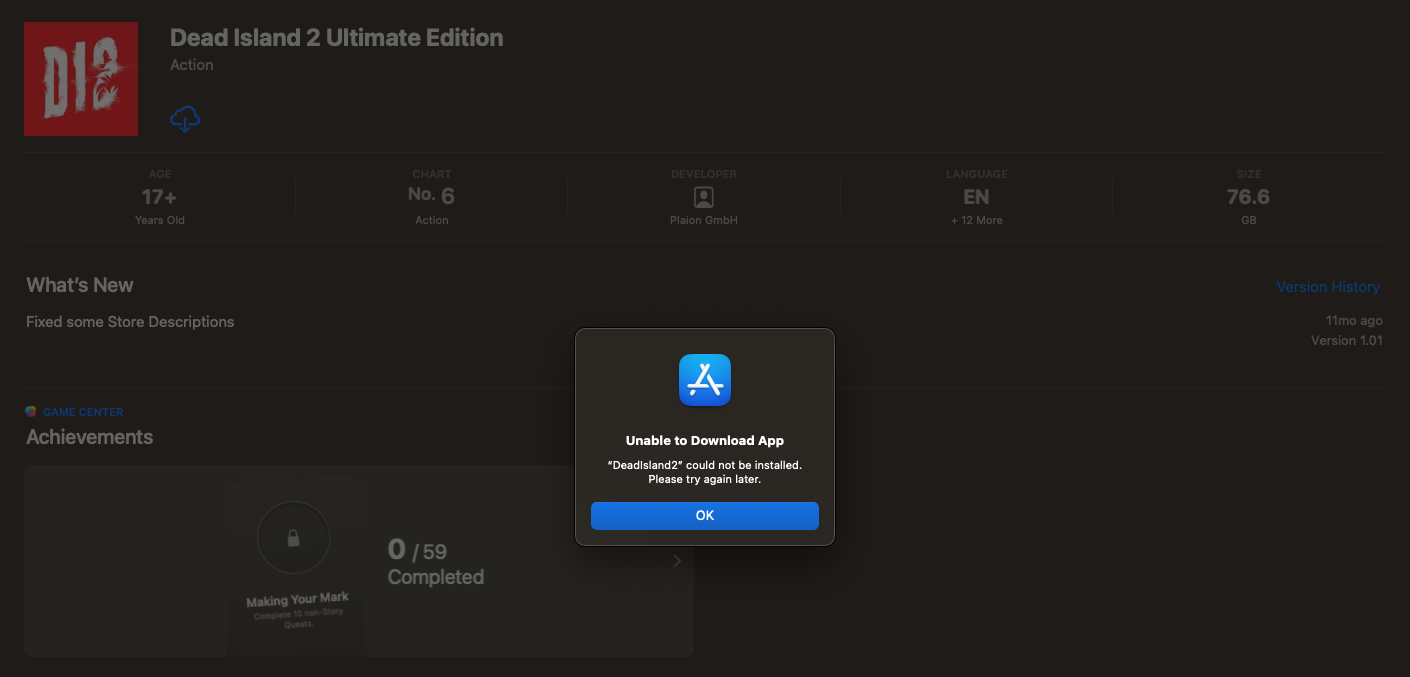
Task: Open the Version History link
Action: 1328,287
